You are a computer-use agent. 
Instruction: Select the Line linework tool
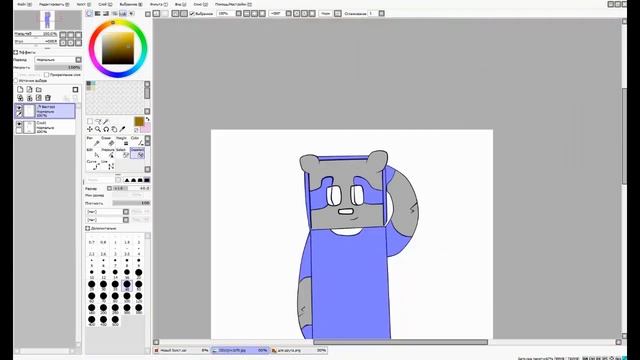pyautogui.click(x=107, y=165)
